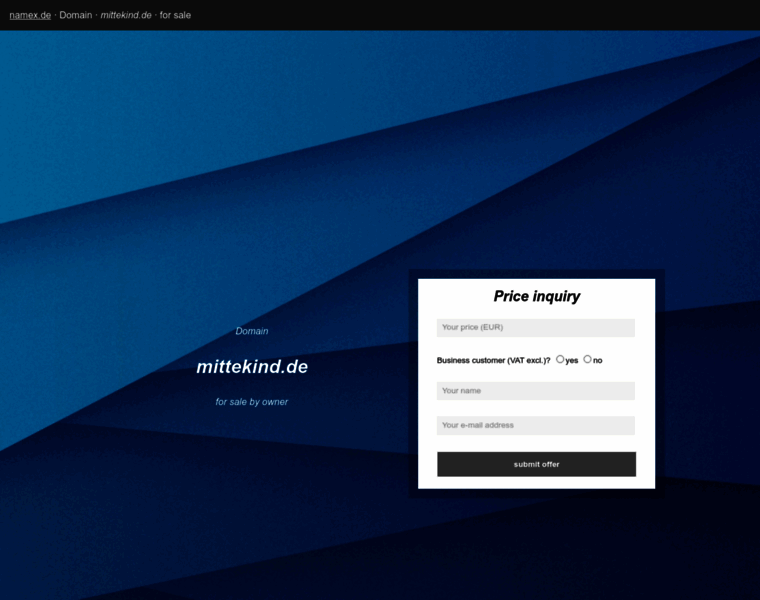Click 'for sale' text in top bar
The image size is (760, 600).
pos(175,15)
